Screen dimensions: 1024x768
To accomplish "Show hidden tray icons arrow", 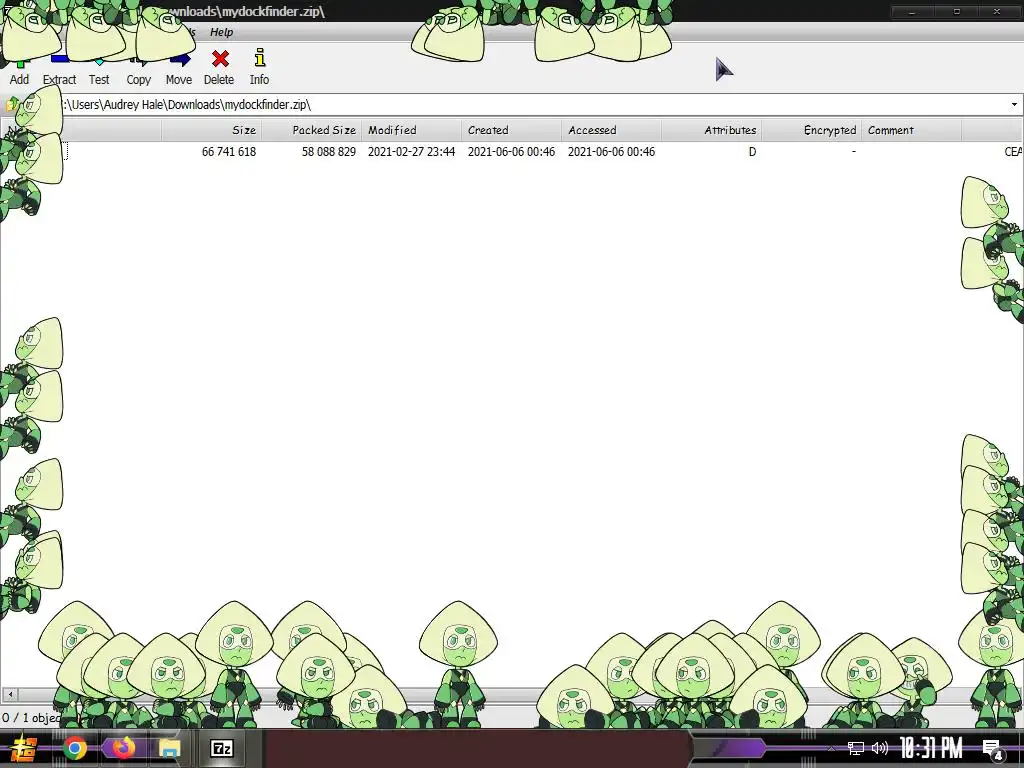I will tap(831, 748).
